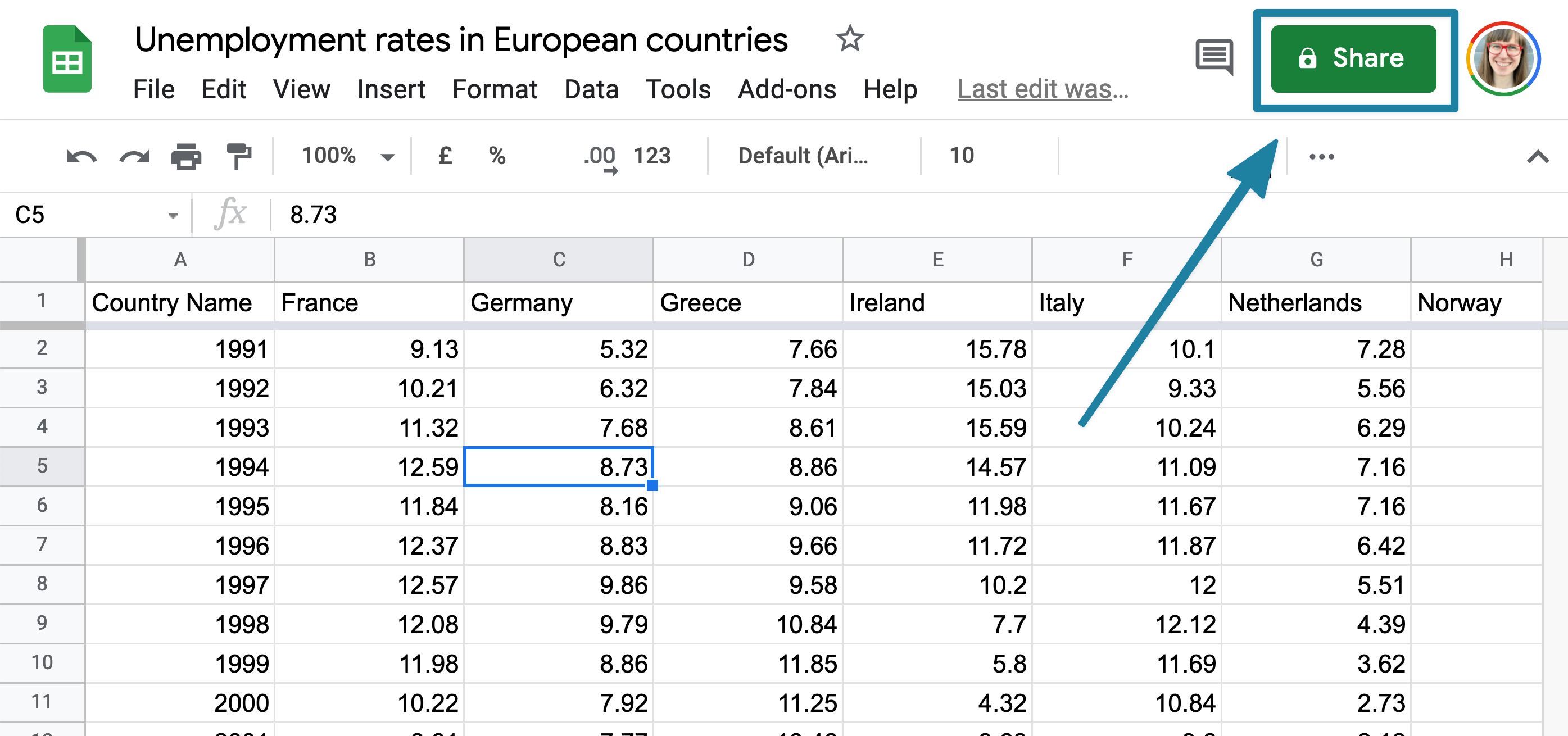This screenshot has height=736, width=1568.
Task: Open the 'Last edit was' link
Action: [x=1043, y=89]
